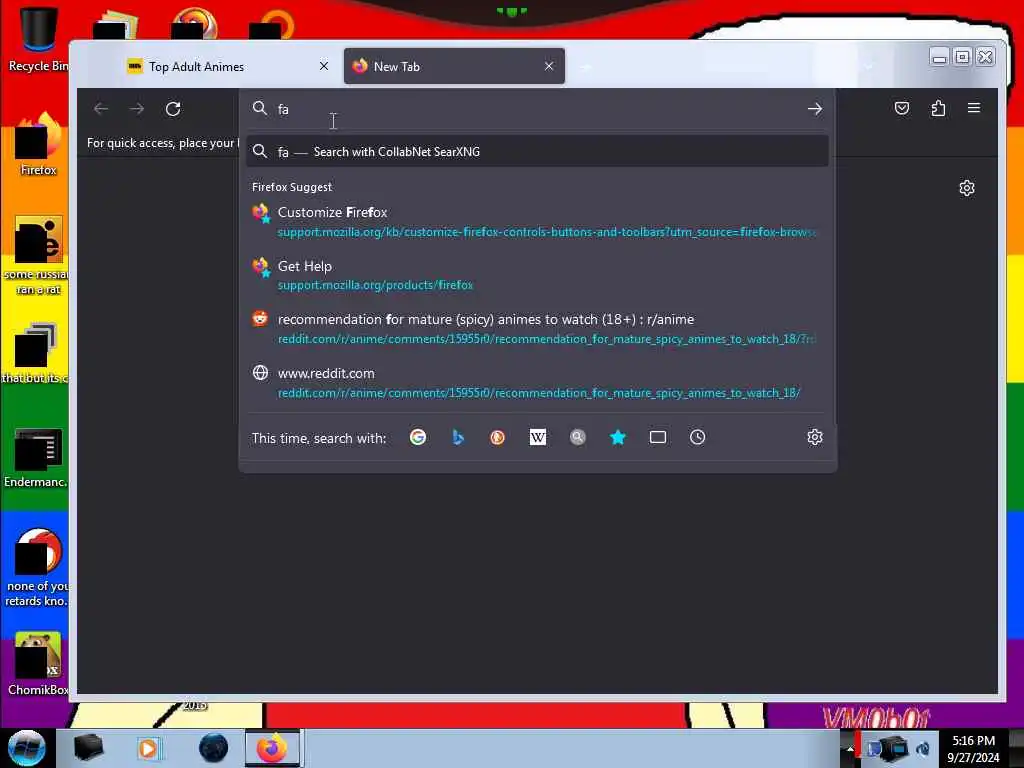Open the Windows Start button
1024x768 pixels.
(x=26, y=748)
